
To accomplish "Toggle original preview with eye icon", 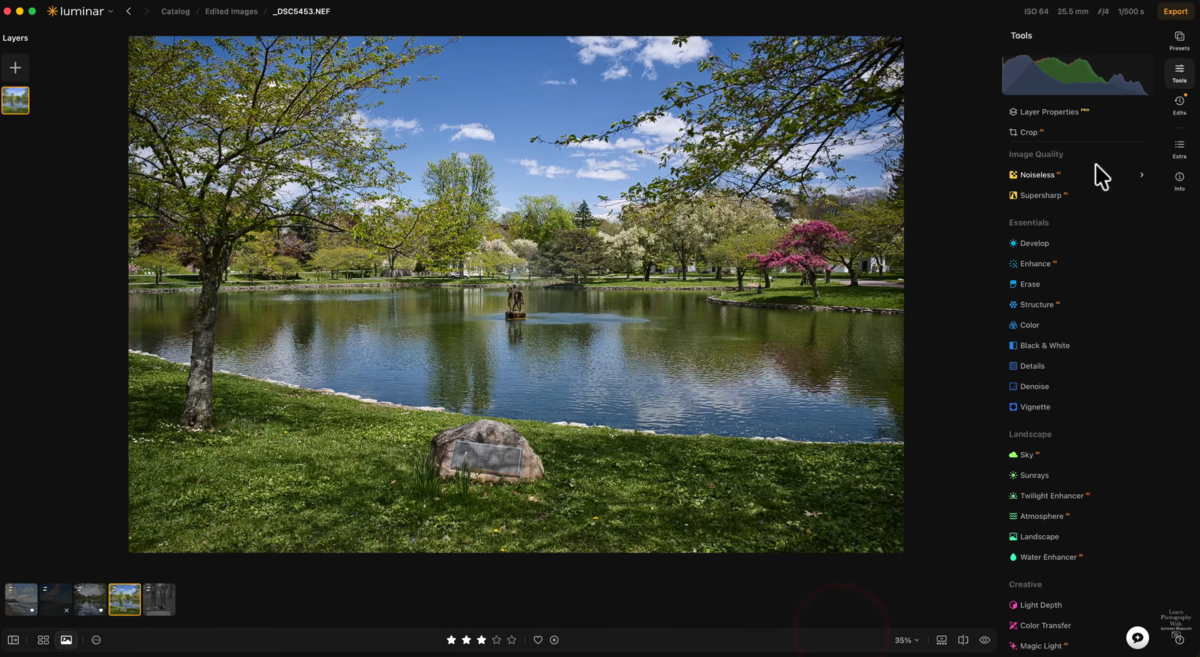I will (985, 640).
